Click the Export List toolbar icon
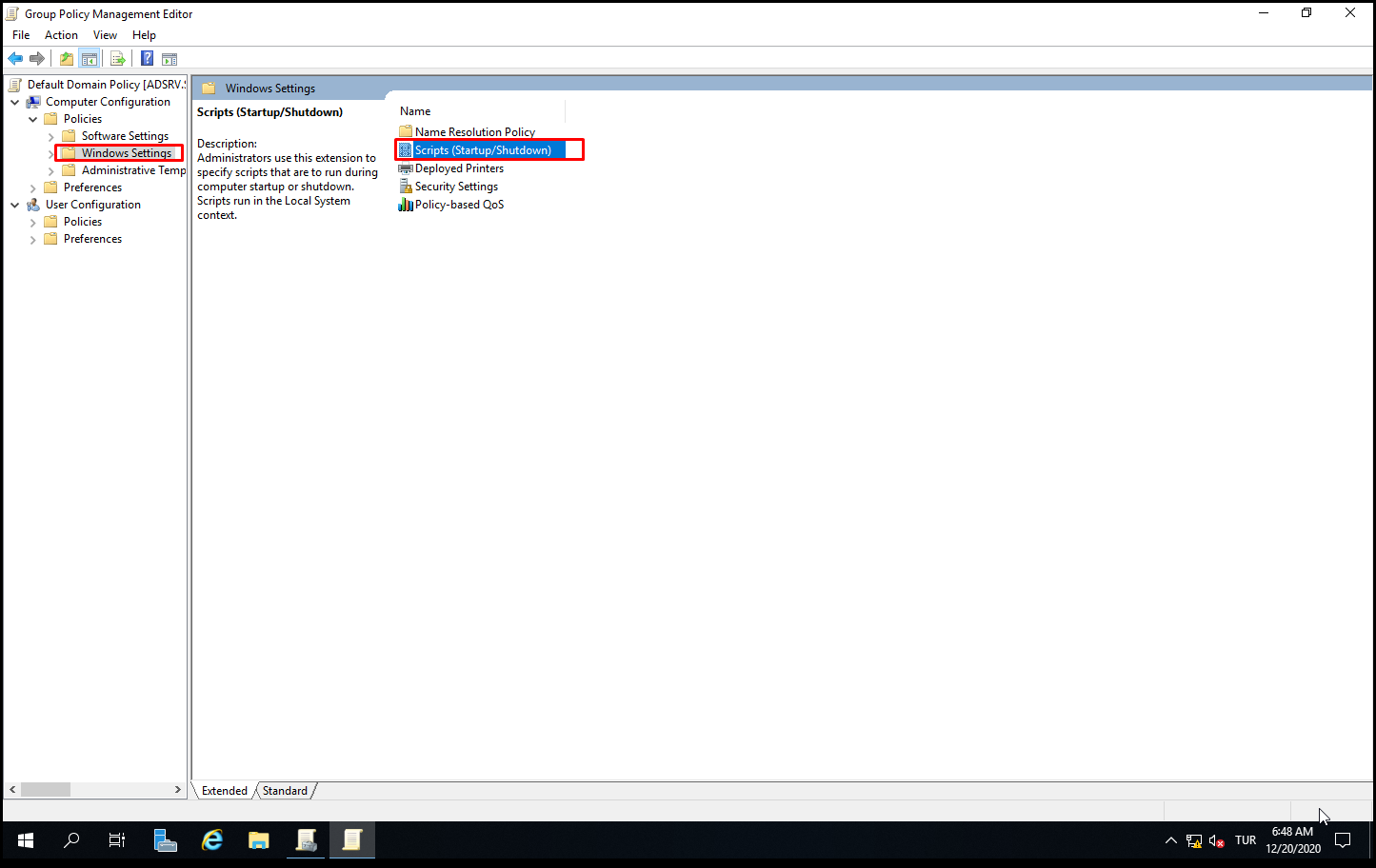This screenshot has height=868, width=1376. tap(118, 59)
